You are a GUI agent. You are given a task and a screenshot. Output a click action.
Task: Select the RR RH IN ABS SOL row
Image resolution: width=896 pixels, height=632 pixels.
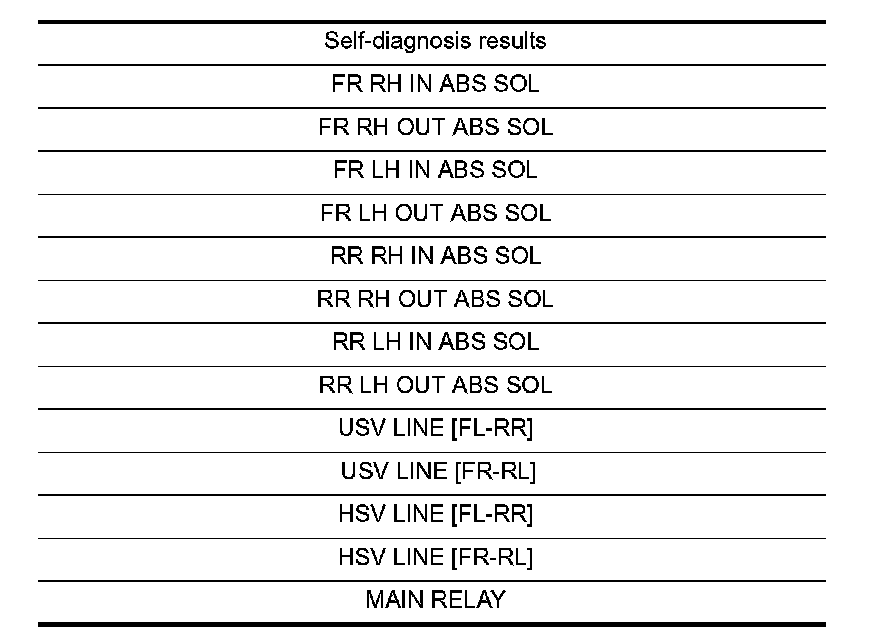click(435, 256)
